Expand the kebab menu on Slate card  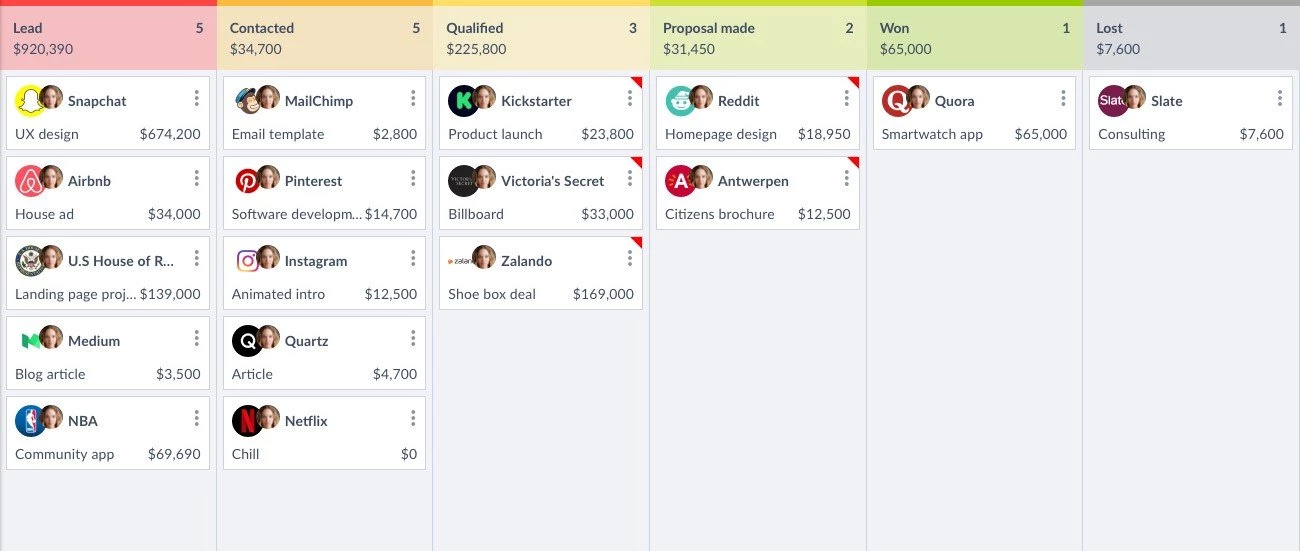1280,98
